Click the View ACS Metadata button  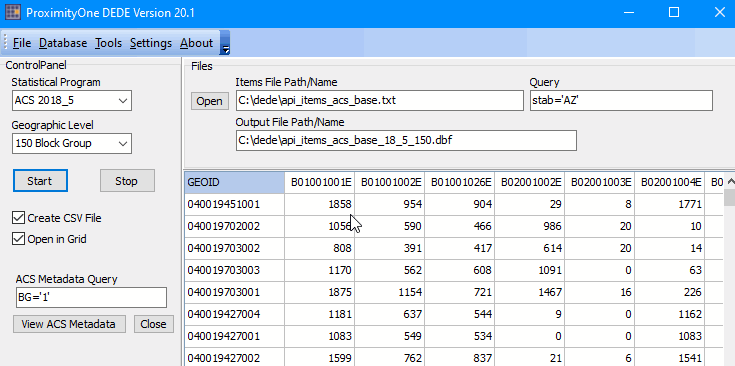click(69, 324)
